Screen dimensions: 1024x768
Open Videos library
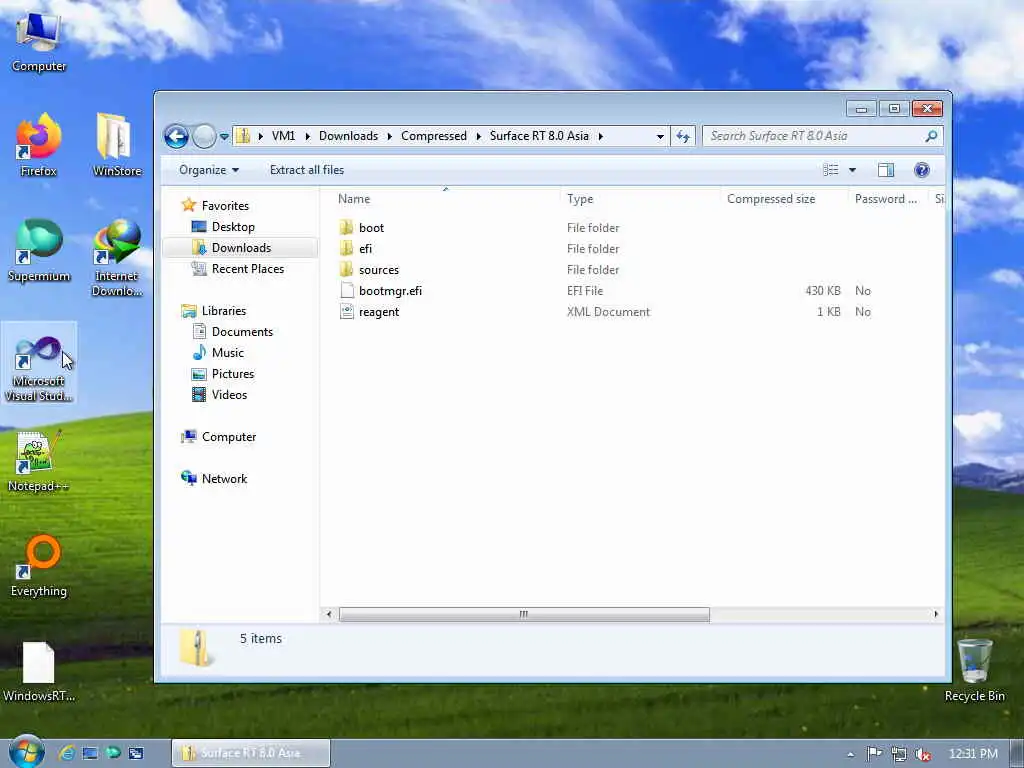click(229, 394)
